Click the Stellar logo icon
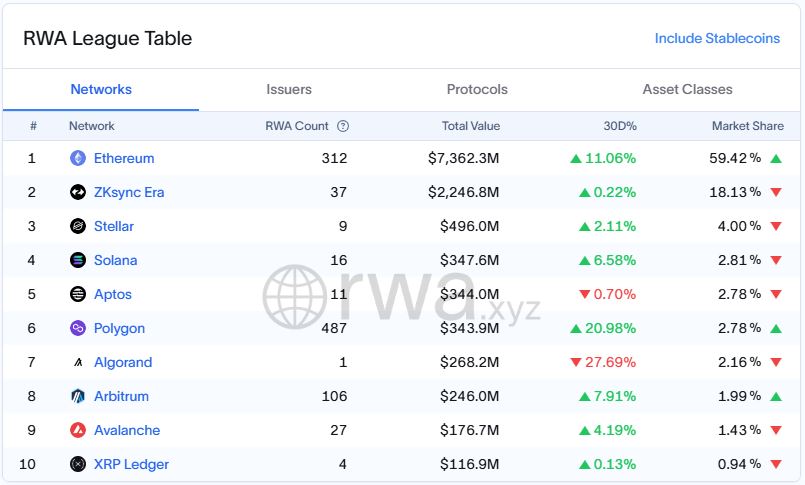Image resolution: width=805 pixels, height=485 pixels. (x=78, y=226)
